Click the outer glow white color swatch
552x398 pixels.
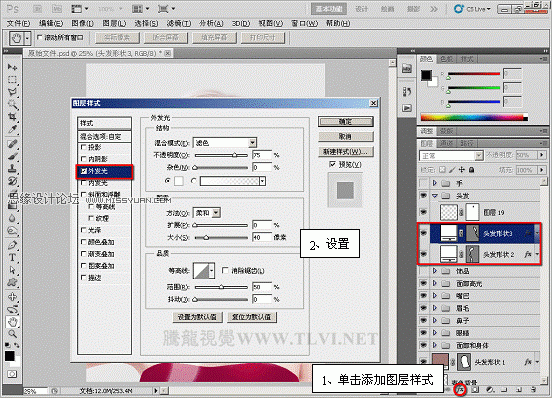[x=179, y=181]
